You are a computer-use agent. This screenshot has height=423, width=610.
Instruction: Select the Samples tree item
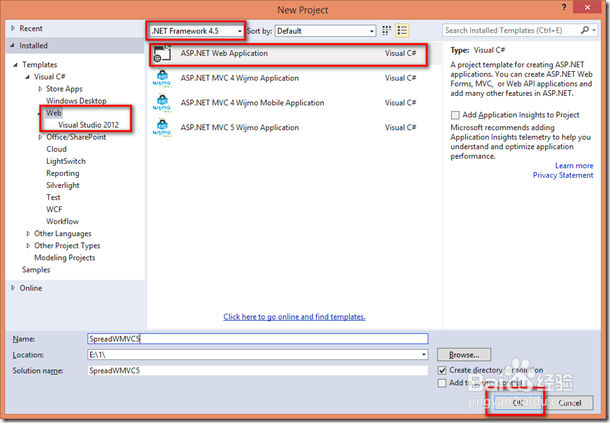pos(36,270)
